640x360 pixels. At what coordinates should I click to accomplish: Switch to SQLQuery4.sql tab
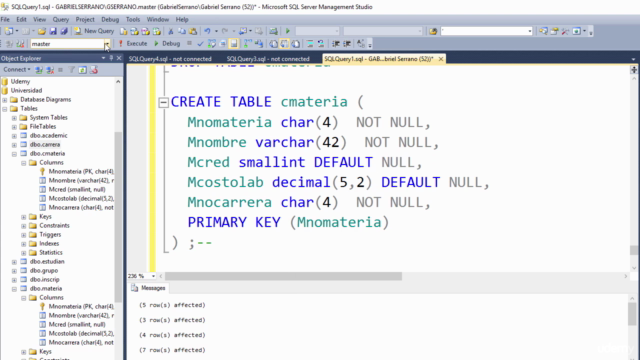click(170, 59)
